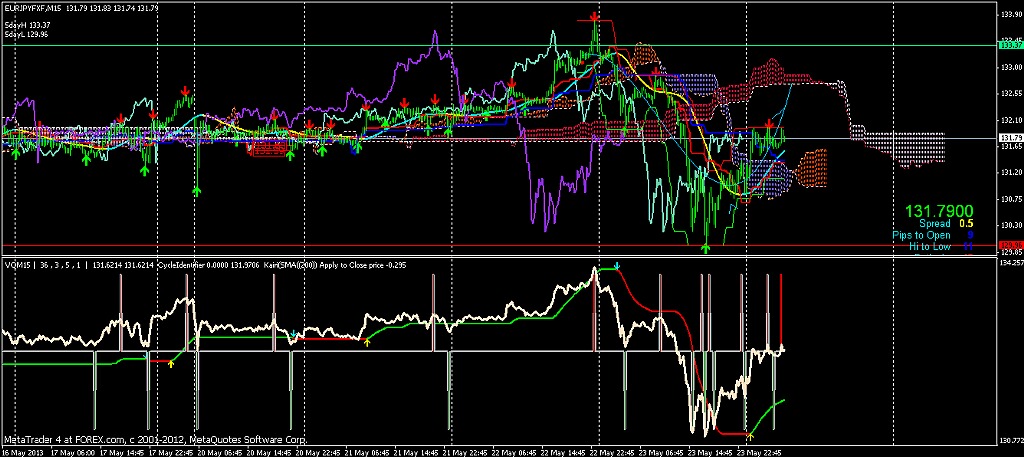Click the 23 May 06:45 time label

coord(661,452)
